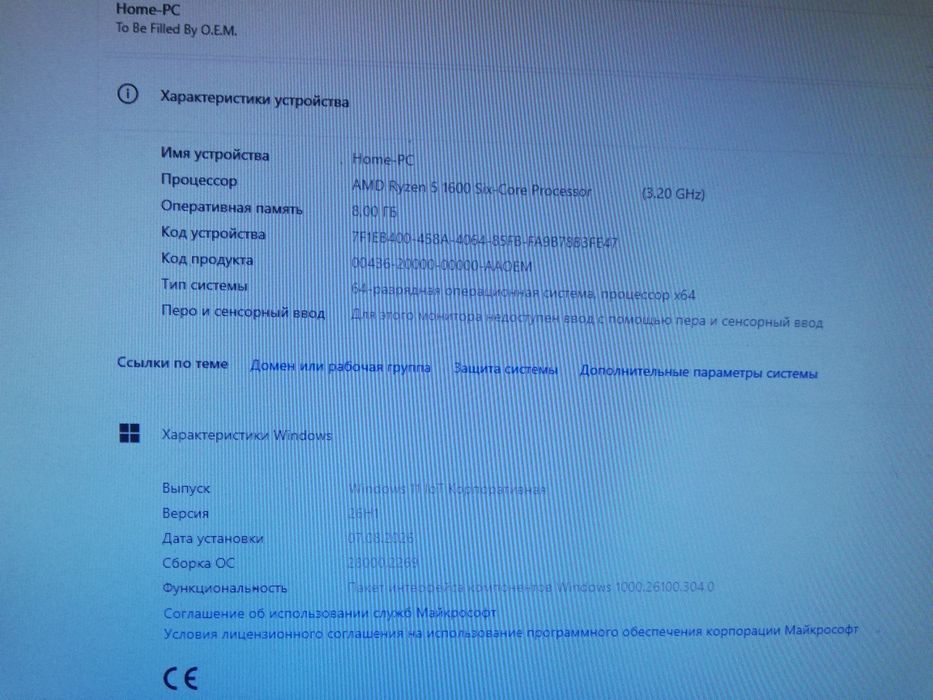Select the Home-PC device name value
Screen dimensions: 933x700
383,160
